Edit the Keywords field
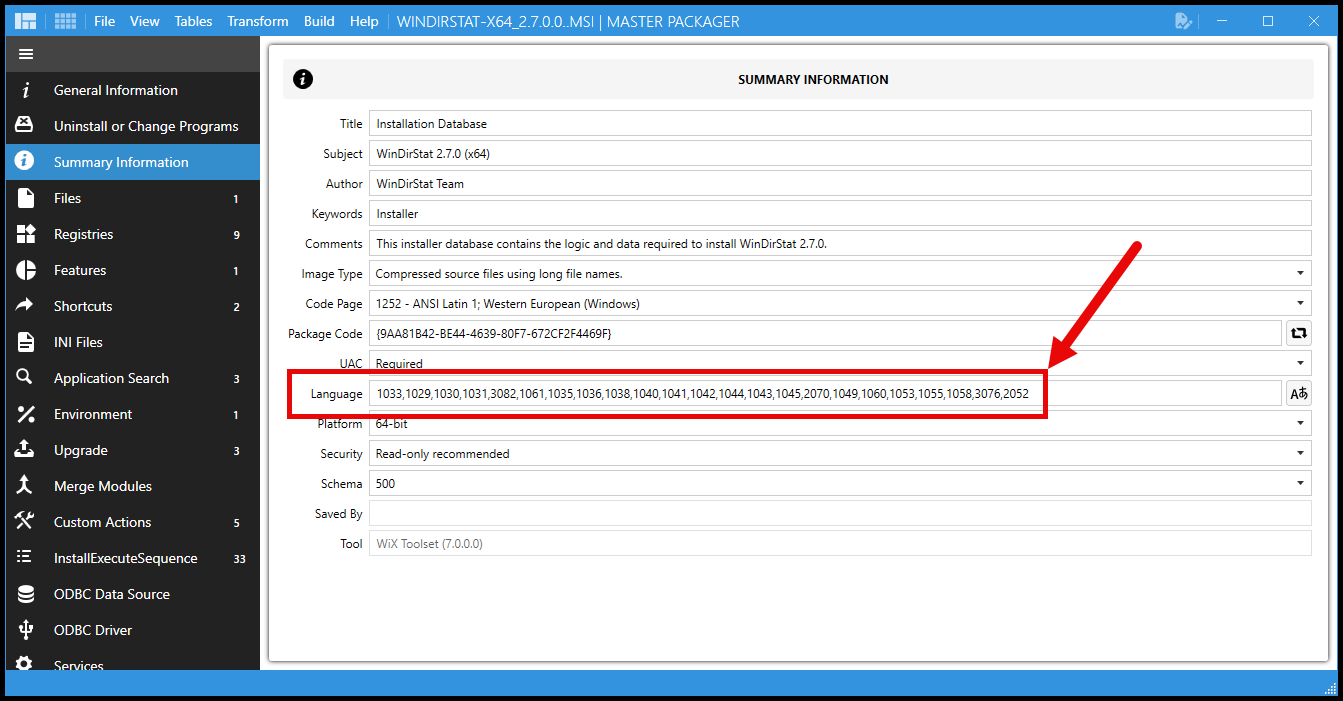Screen dimensions: 1343x701 point(840,213)
